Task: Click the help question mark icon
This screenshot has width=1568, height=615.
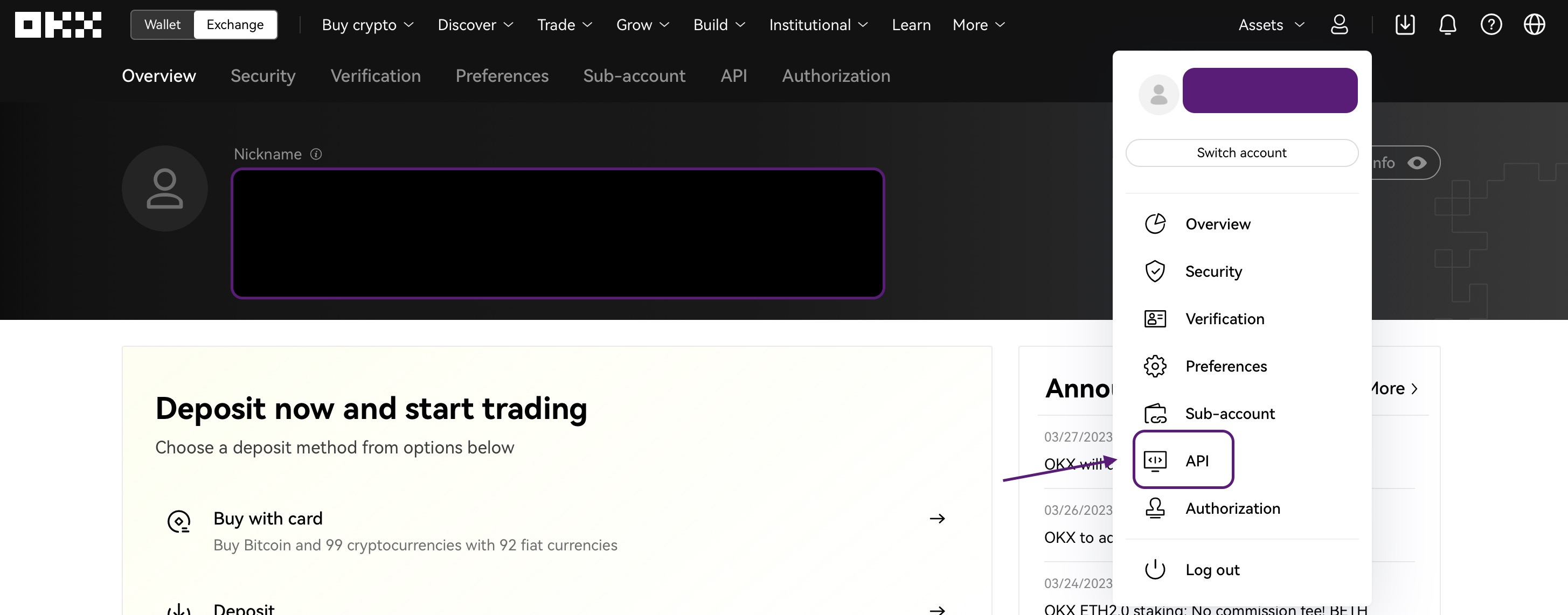Action: (1491, 25)
